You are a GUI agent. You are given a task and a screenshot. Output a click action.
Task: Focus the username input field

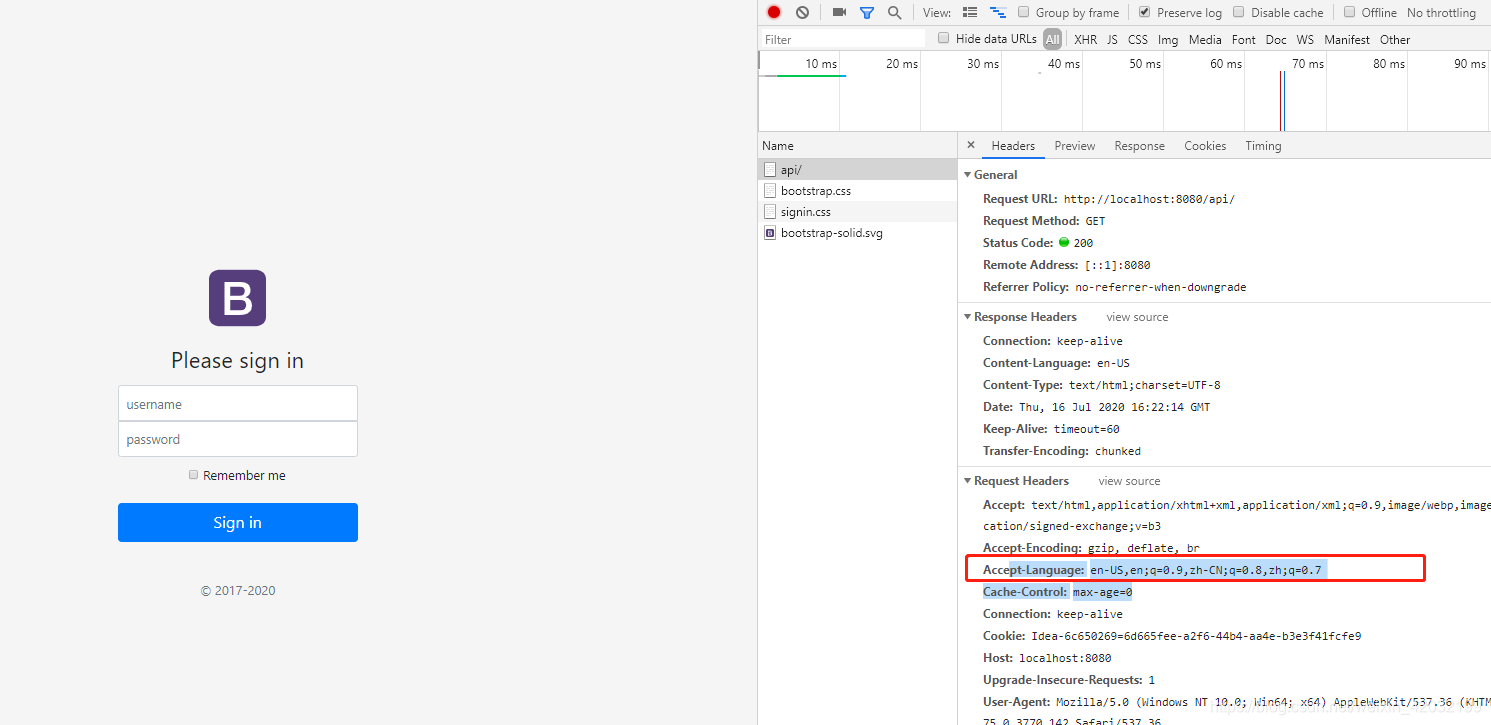tap(238, 404)
